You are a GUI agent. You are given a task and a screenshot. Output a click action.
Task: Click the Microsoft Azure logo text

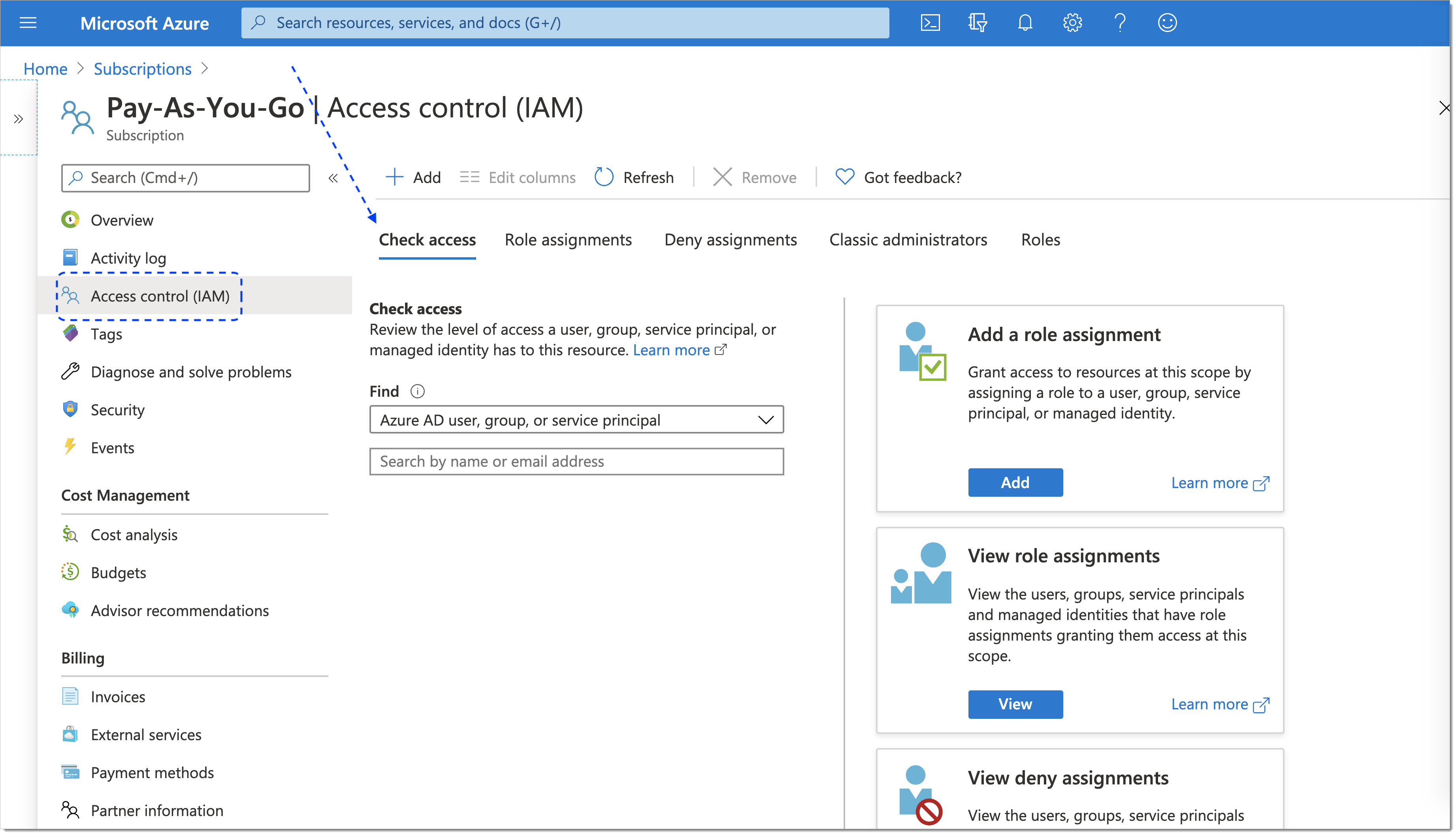145,23
